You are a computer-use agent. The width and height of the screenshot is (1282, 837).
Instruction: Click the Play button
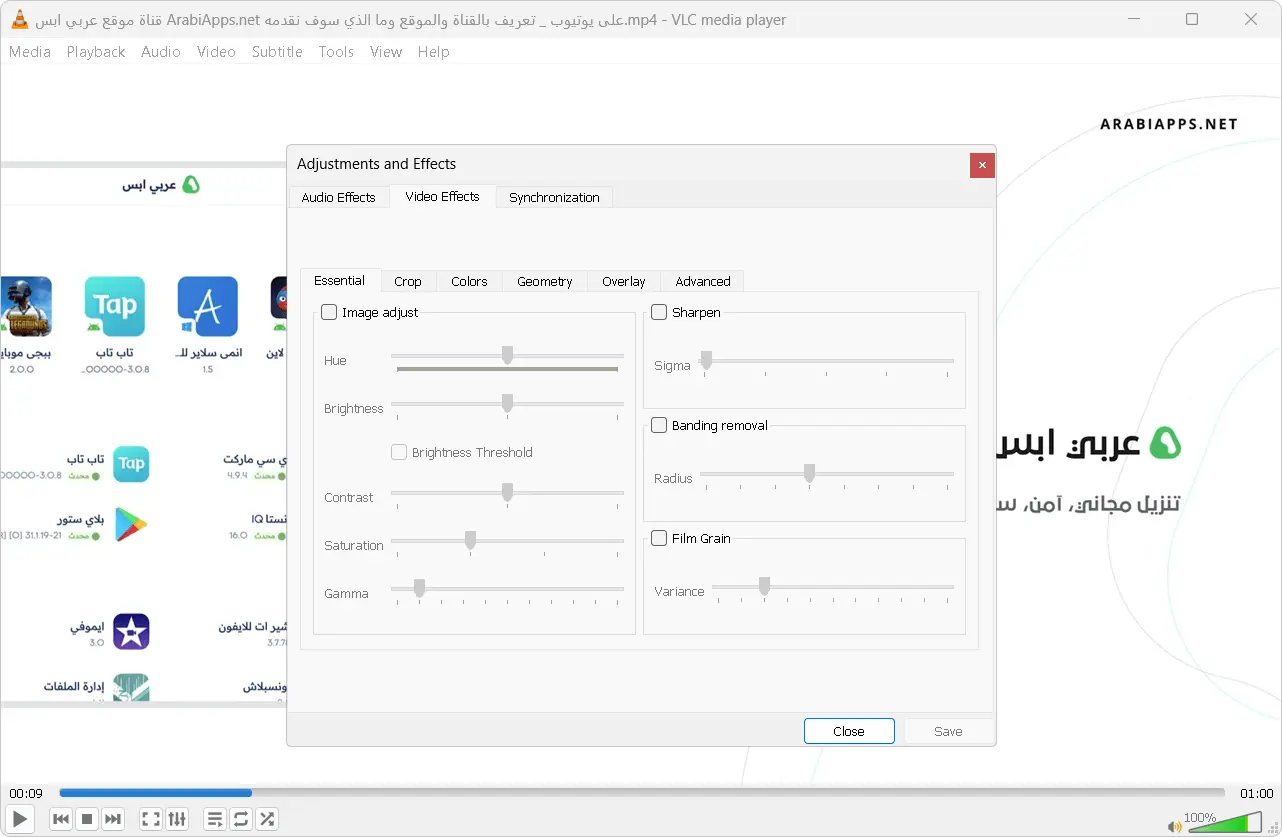19,818
